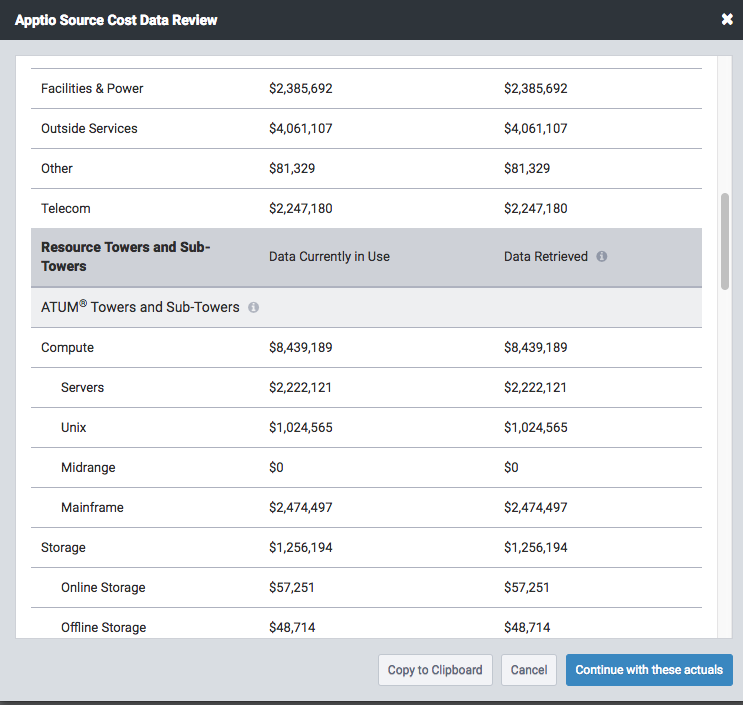The width and height of the screenshot is (743, 705).
Task: Select the Unix sub-tower label
Action: tap(73, 427)
